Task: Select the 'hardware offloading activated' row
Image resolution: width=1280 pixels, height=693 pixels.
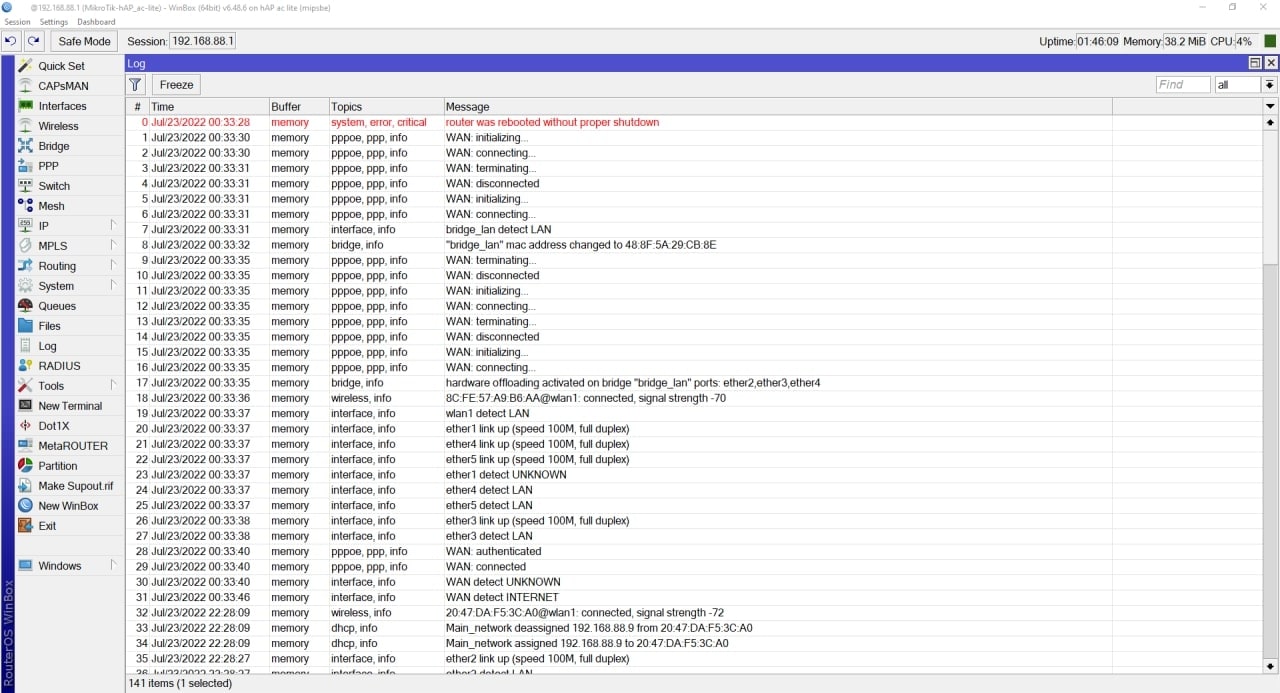Action: (694, 383)
